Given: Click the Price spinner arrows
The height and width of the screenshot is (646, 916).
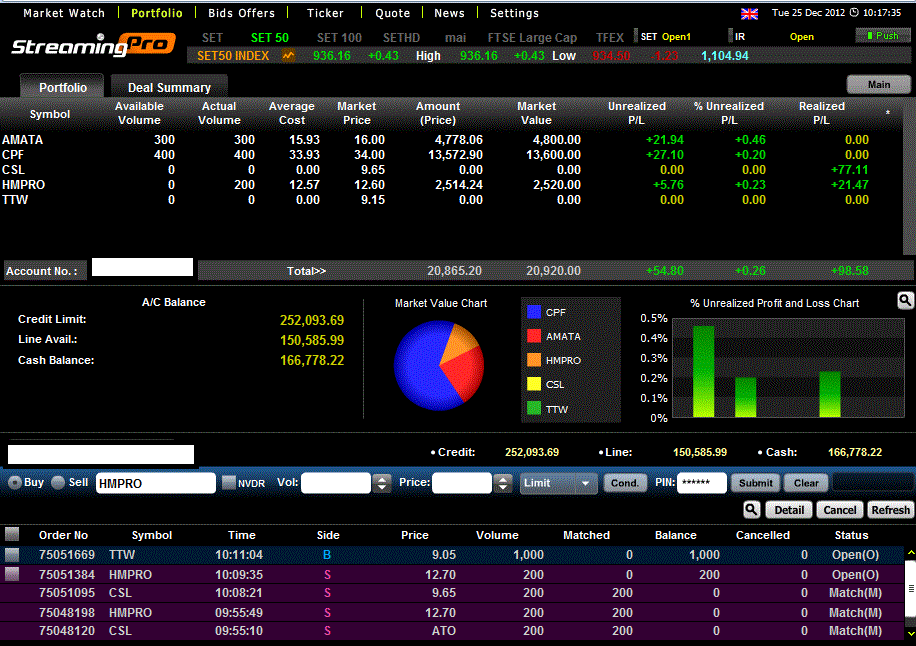Looking at the screenshot, I should click(x=503, y=483).
